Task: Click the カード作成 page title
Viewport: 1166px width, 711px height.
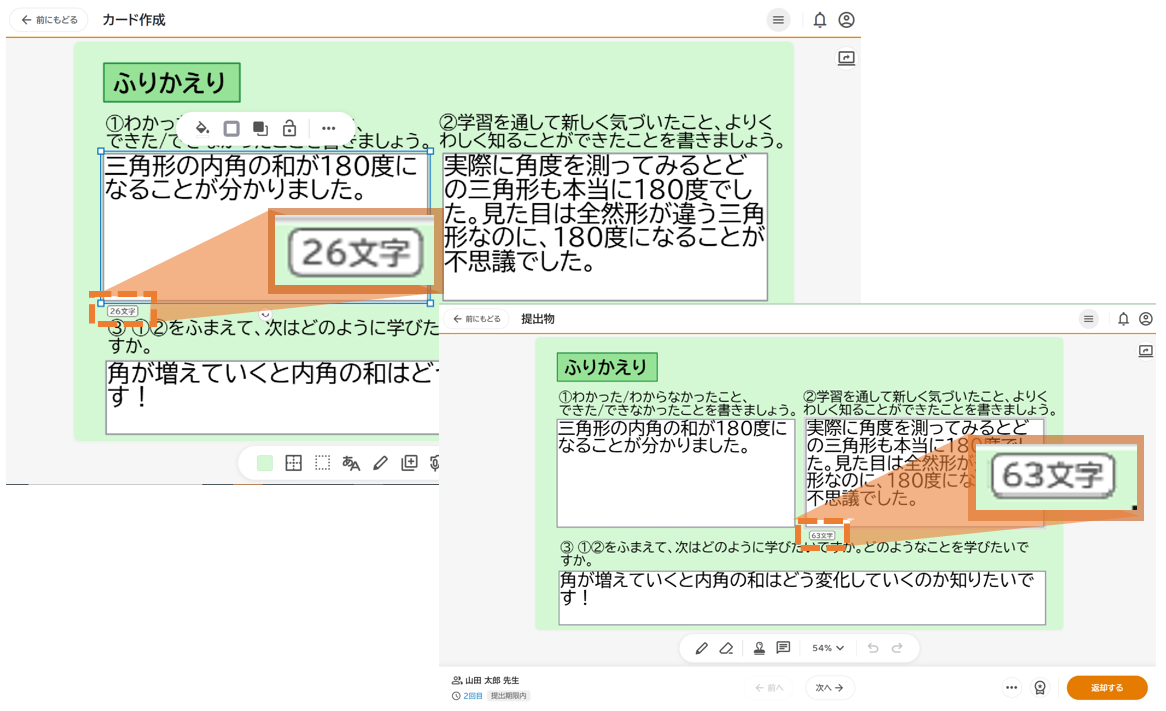Action: 134,20
